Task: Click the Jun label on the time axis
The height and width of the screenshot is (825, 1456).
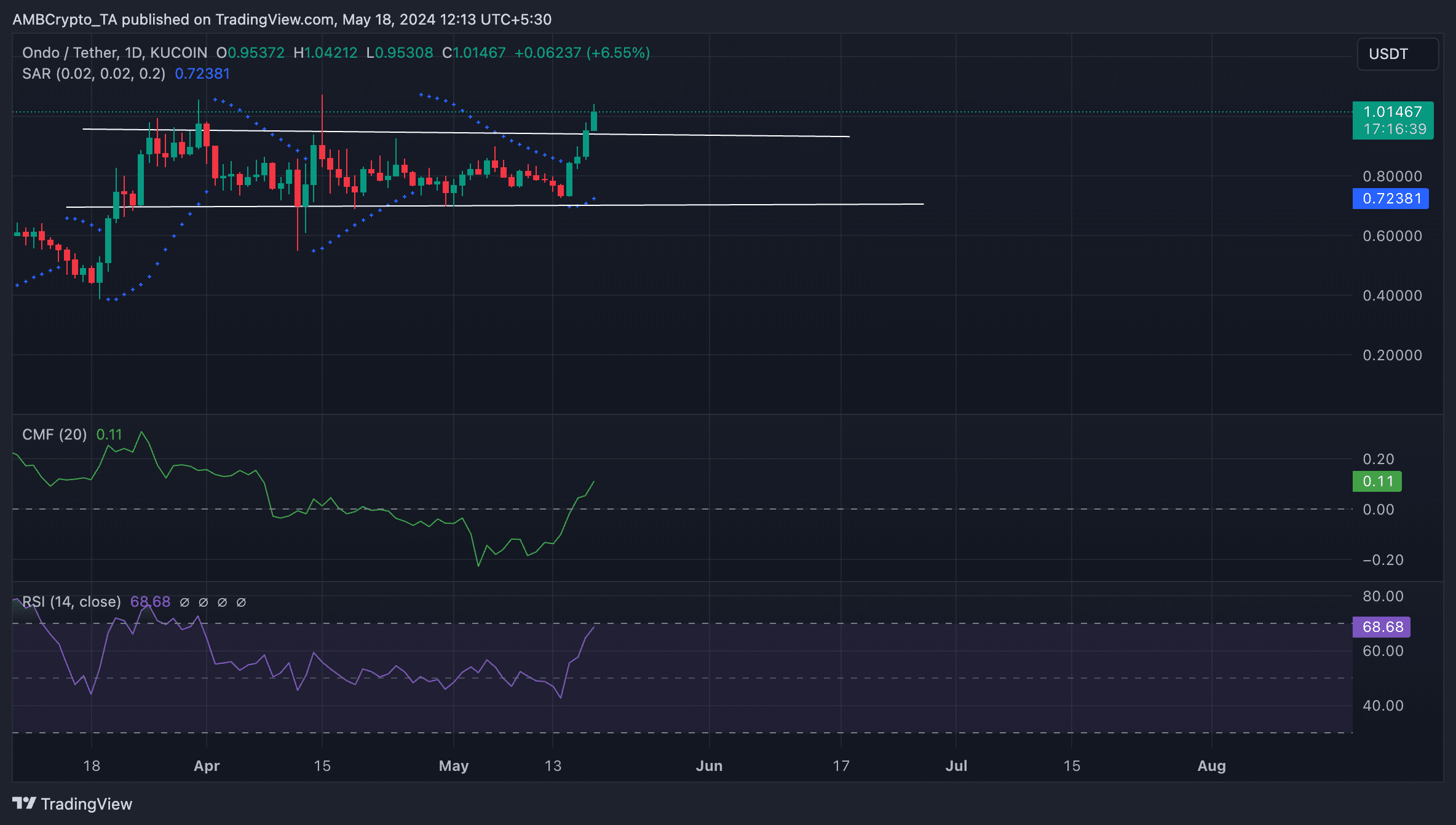Action: (x=709, y=766)
